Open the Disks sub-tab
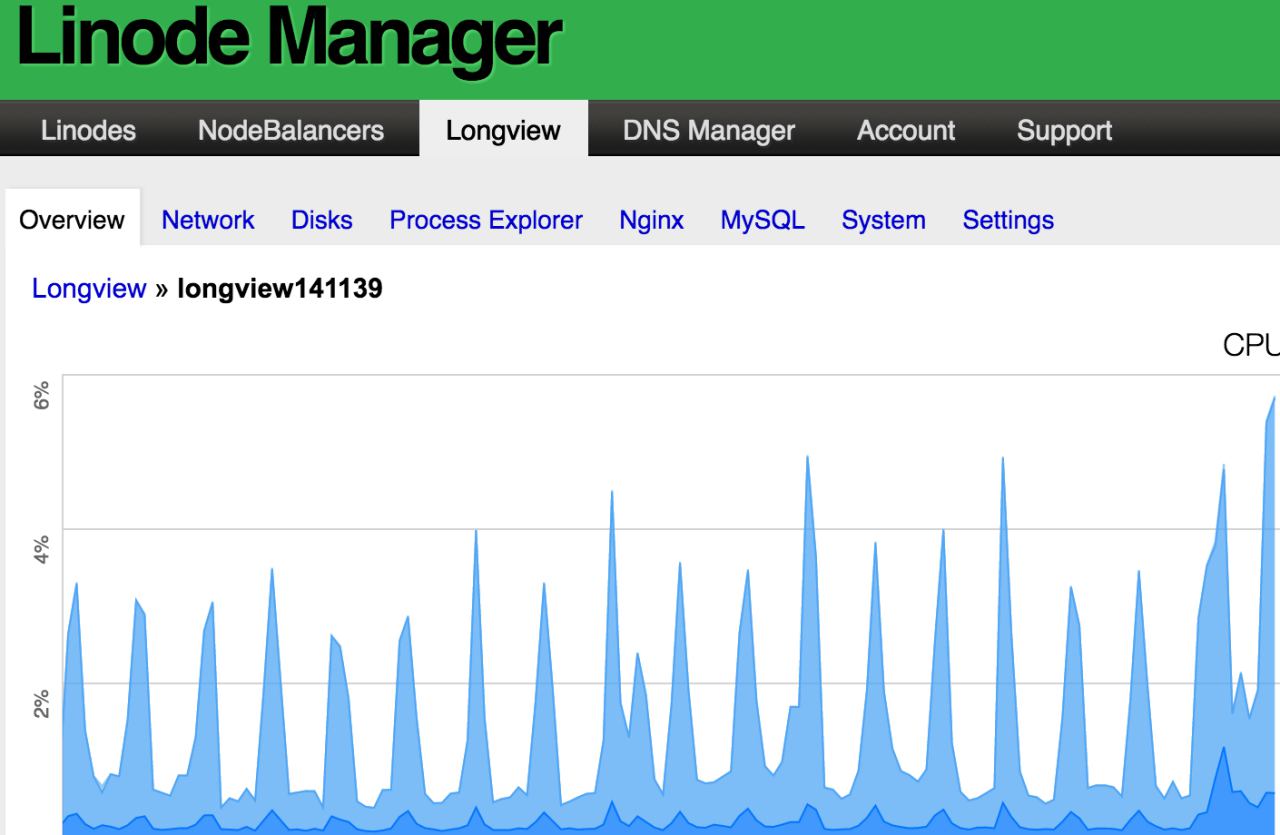This screenshot has width=1280, height=835. point(322,220)
